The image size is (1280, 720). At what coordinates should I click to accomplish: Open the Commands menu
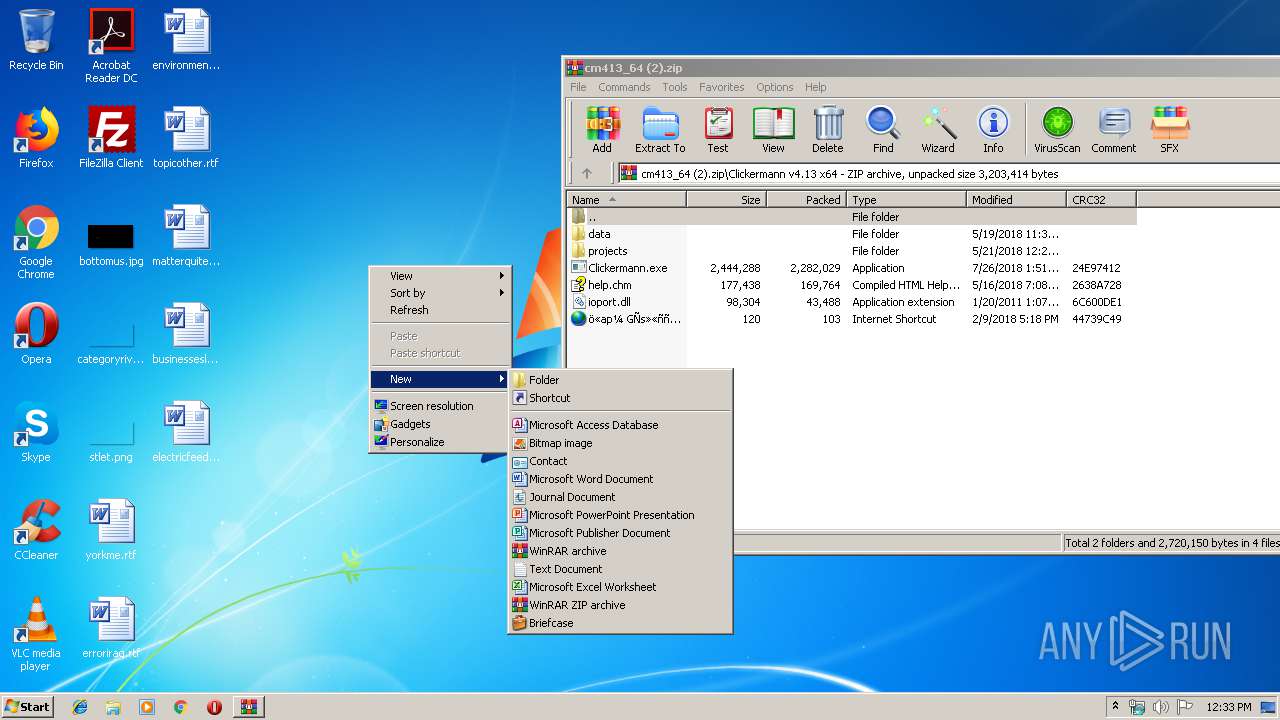coord(624,87)
